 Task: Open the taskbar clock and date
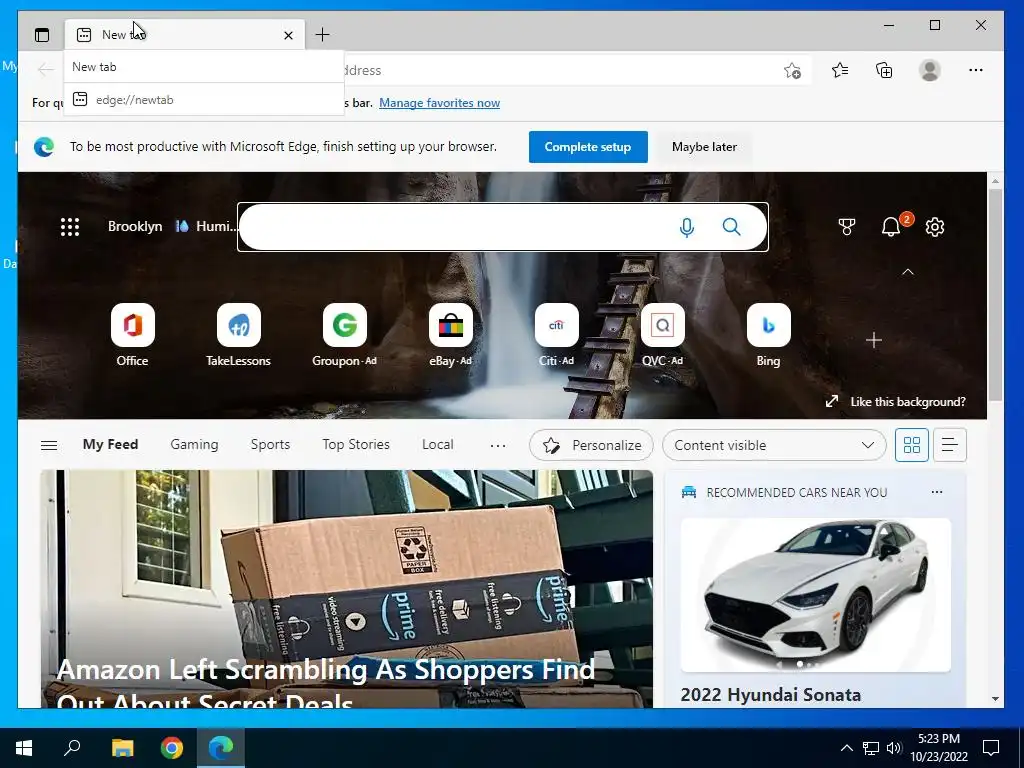pyautogui.click(x=939, y=748)
